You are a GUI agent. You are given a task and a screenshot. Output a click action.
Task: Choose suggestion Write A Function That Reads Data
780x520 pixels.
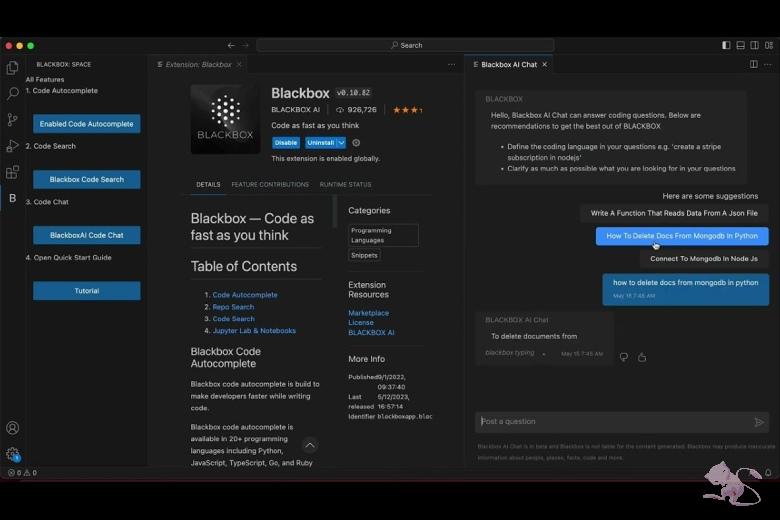point(674,213)
